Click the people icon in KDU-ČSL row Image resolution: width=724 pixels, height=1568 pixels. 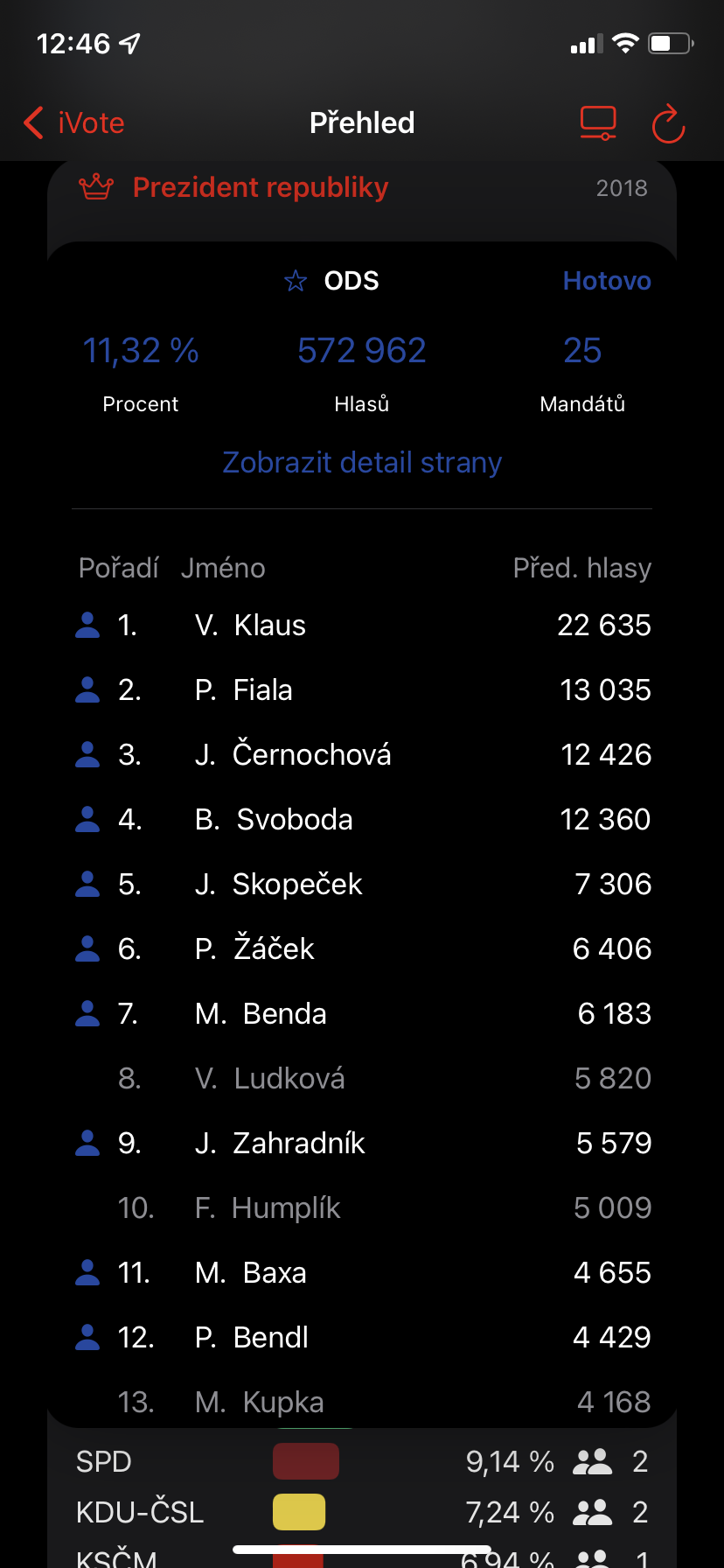pyautogui.click(x=592, y=1512)
